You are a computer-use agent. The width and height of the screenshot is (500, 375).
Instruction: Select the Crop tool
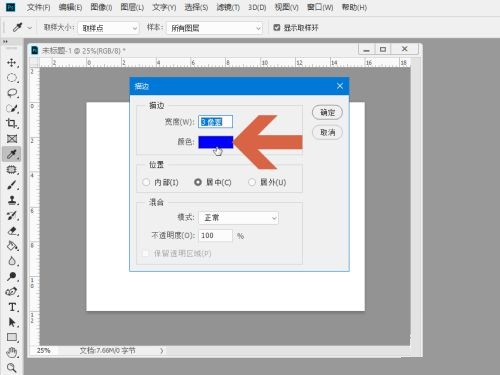(12, 124)
